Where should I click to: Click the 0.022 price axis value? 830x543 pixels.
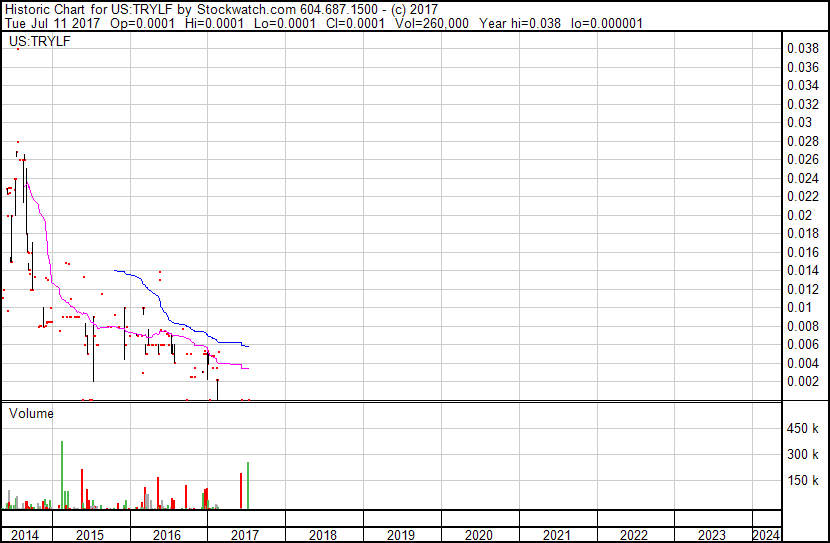click(803, 196)
